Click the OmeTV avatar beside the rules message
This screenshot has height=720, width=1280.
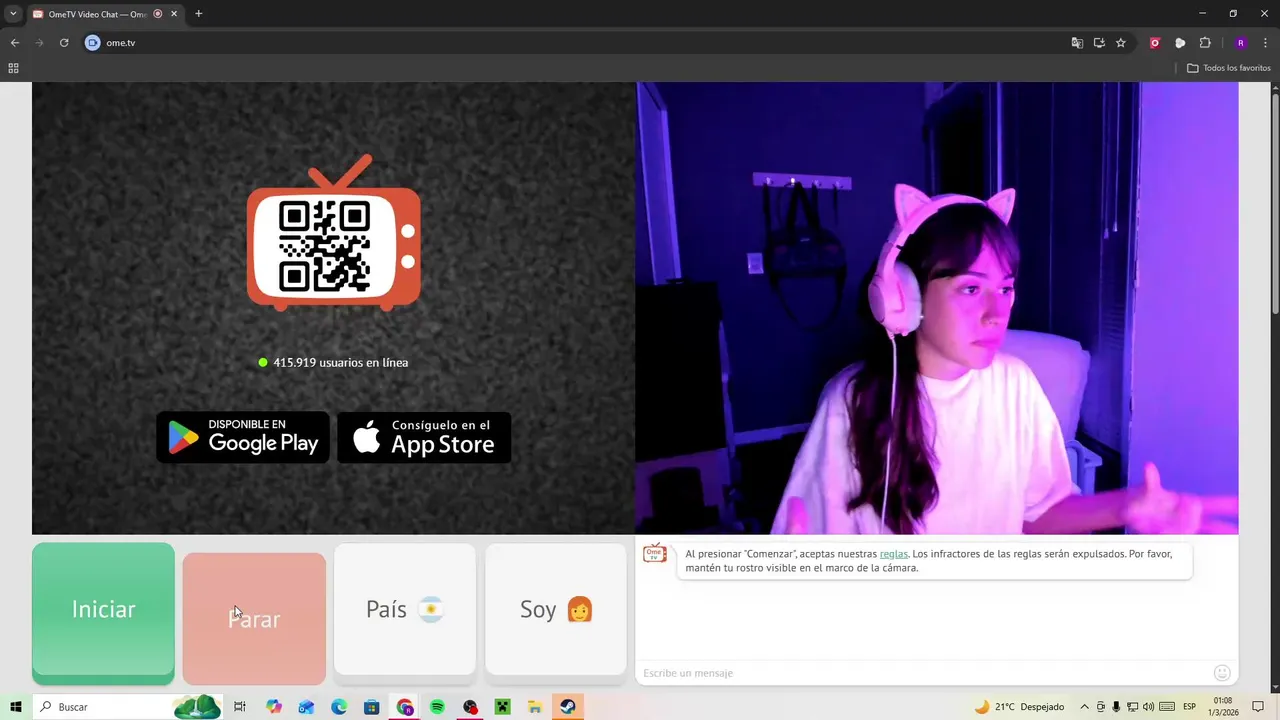655,554
